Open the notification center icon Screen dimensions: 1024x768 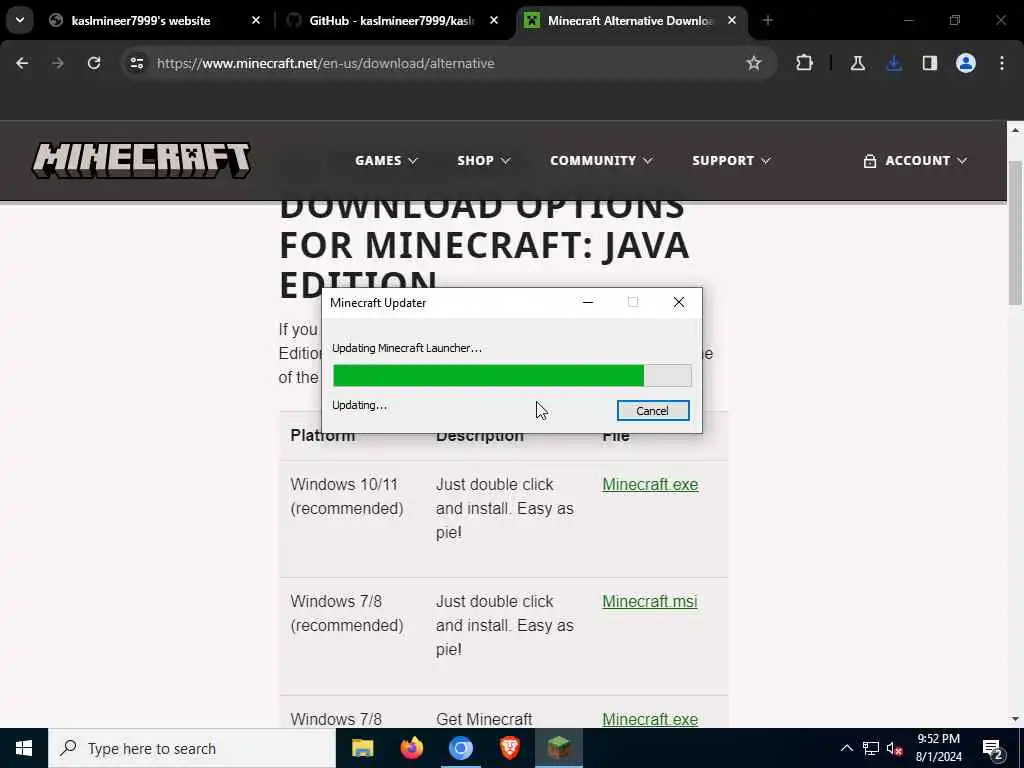[x=993, y=748]
